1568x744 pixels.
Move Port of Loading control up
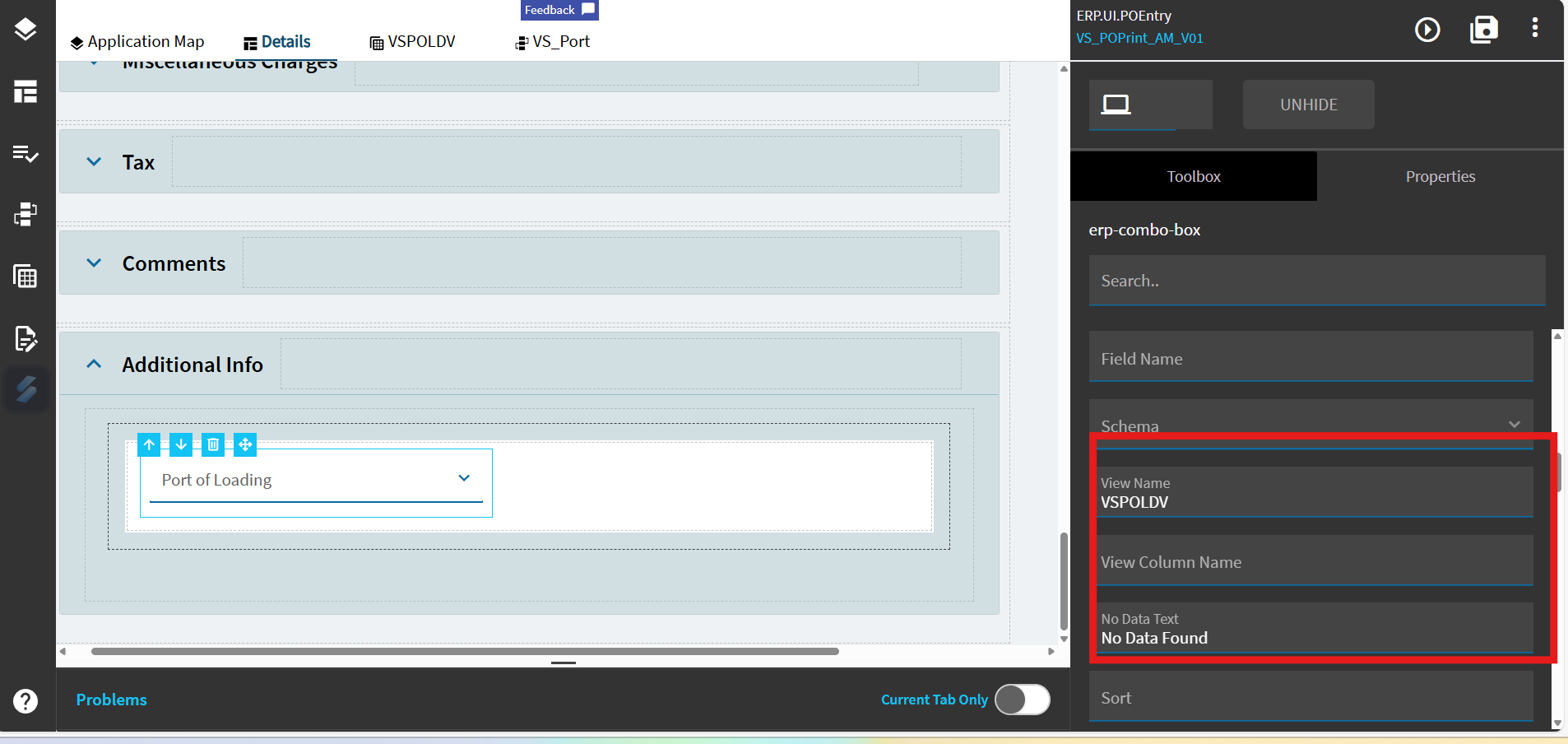point(149,444)
